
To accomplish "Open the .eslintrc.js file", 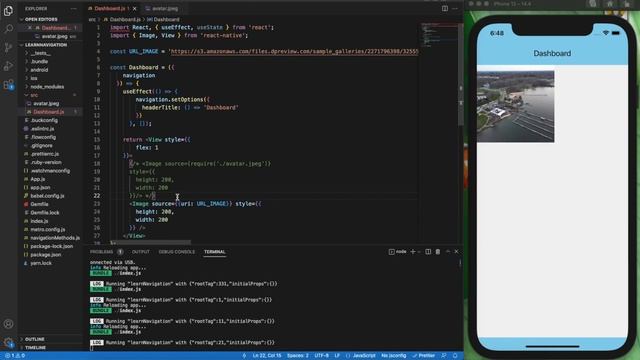I will point(42,129).
